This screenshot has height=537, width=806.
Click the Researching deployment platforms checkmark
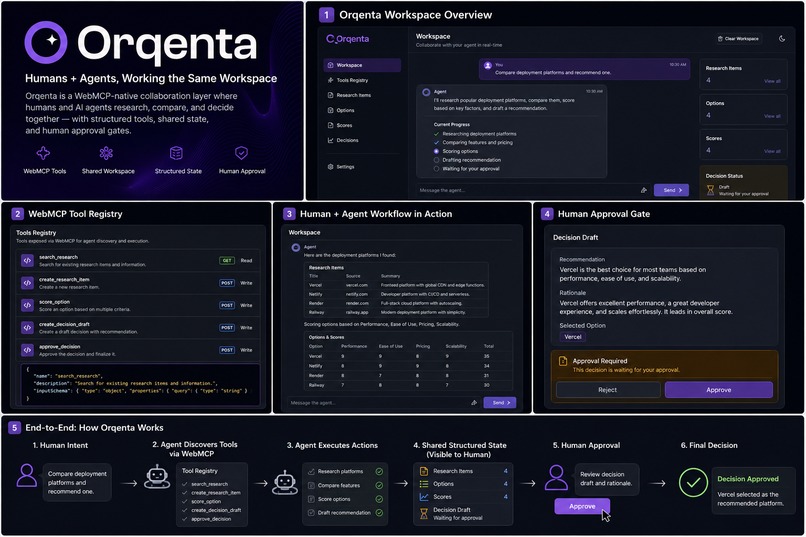point(436,134)
